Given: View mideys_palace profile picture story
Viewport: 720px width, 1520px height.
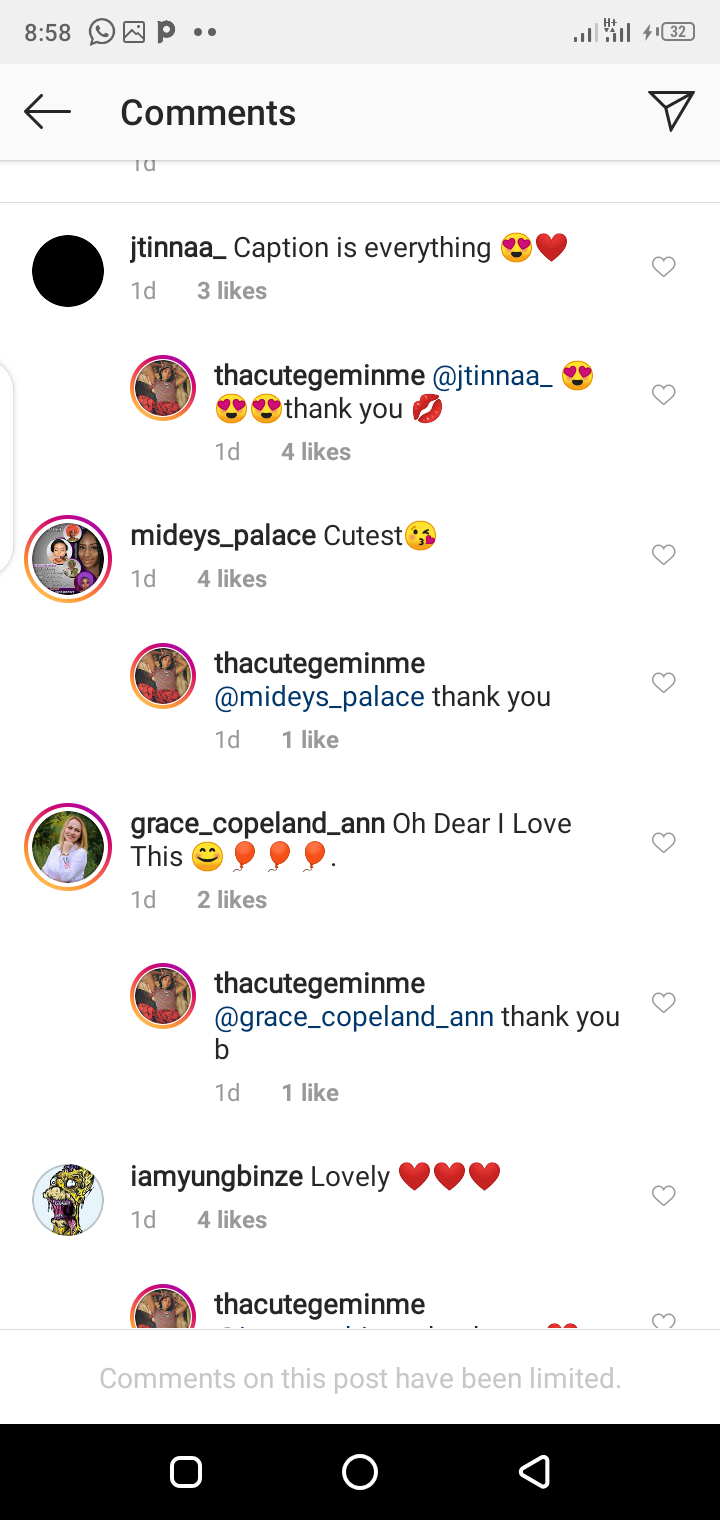Looking at the screenshot, I should (x=68, y=559).
